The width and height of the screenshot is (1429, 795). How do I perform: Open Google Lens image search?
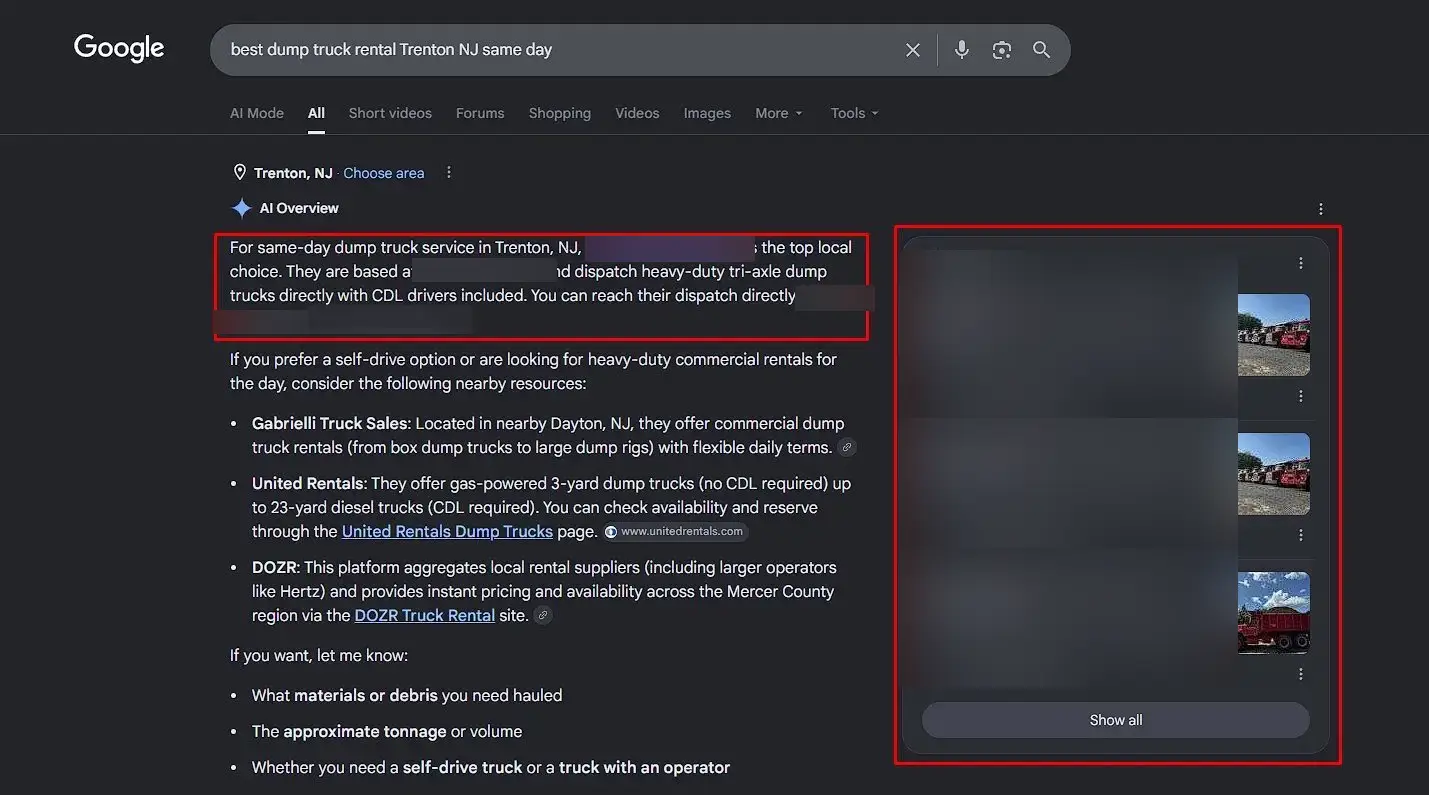tap(1002, 50)
